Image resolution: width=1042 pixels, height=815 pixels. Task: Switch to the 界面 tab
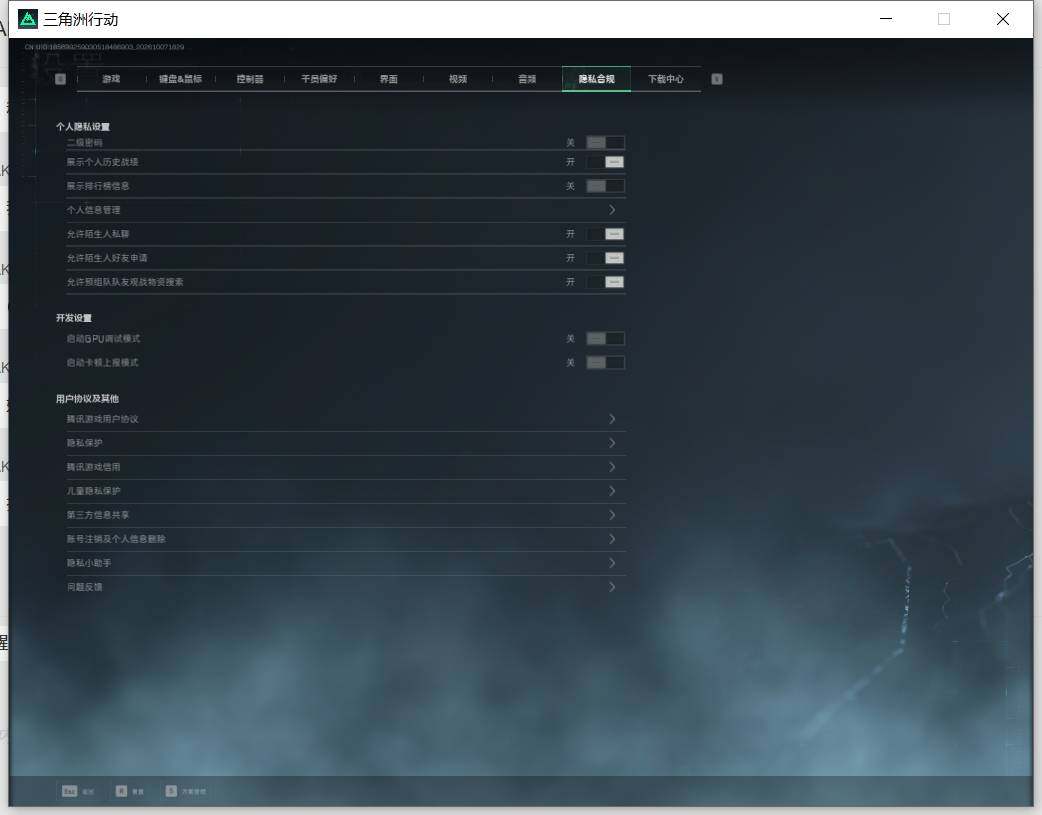389,79
